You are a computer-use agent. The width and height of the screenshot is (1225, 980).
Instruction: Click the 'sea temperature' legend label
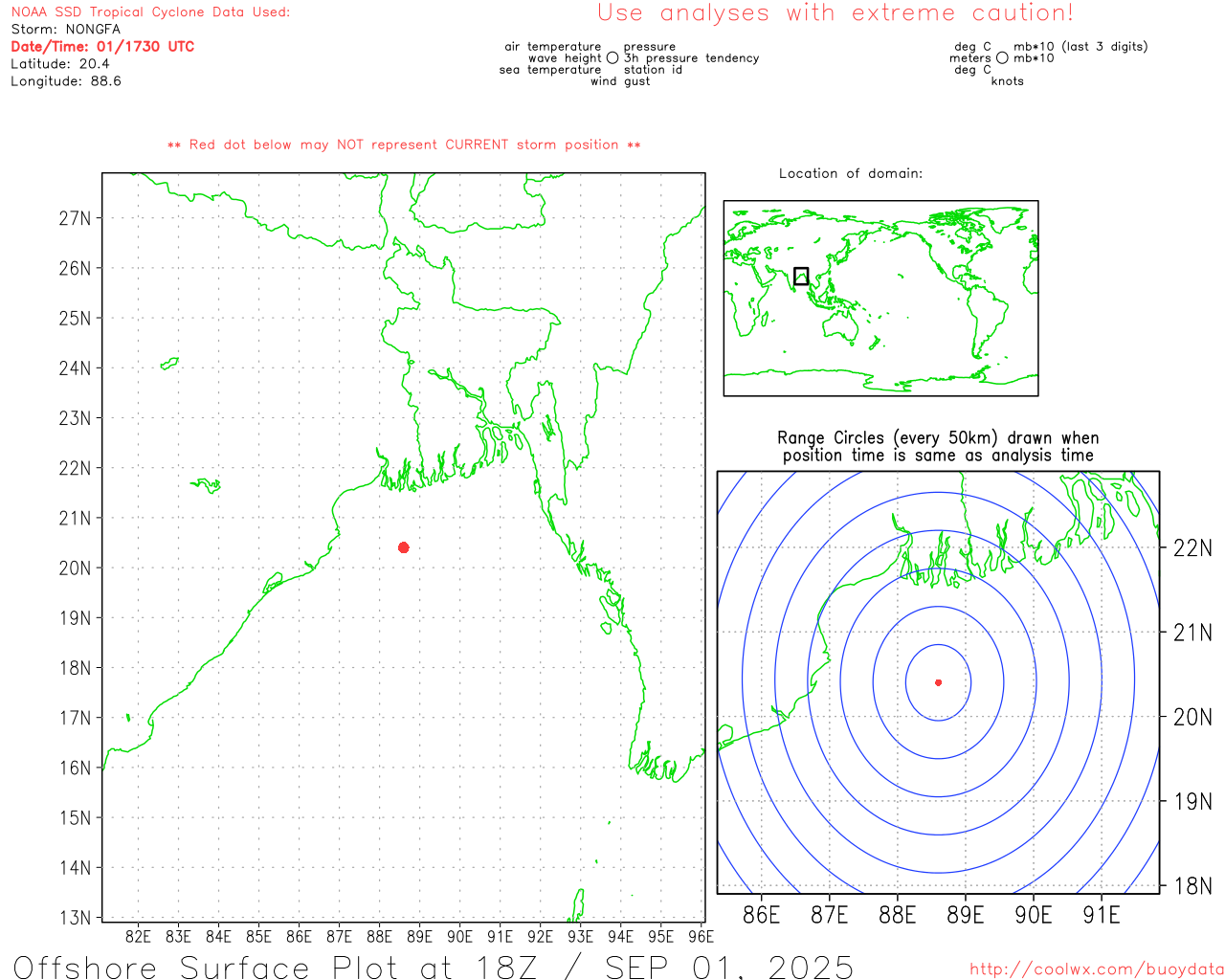550,70
